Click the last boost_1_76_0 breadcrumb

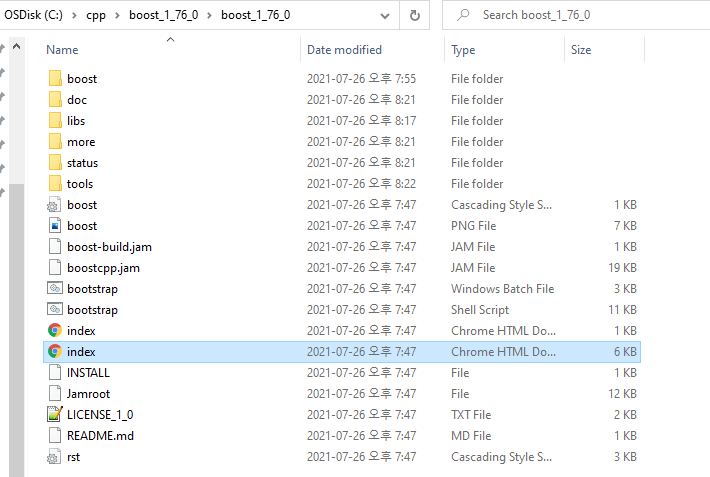[x=255, y=15]
